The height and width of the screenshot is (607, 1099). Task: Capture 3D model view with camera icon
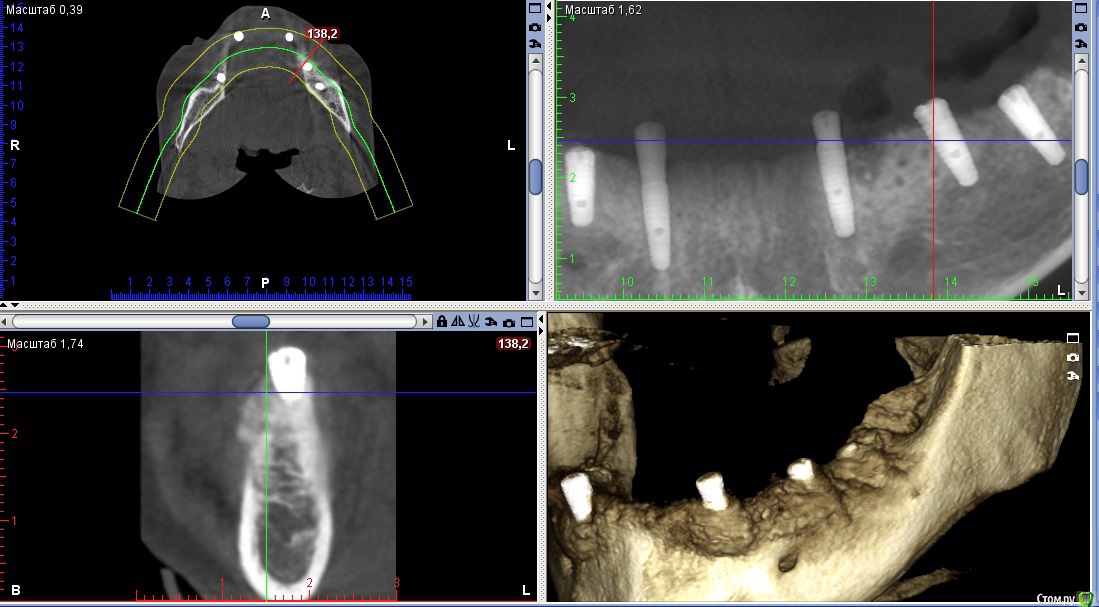tap(1073, 357)
